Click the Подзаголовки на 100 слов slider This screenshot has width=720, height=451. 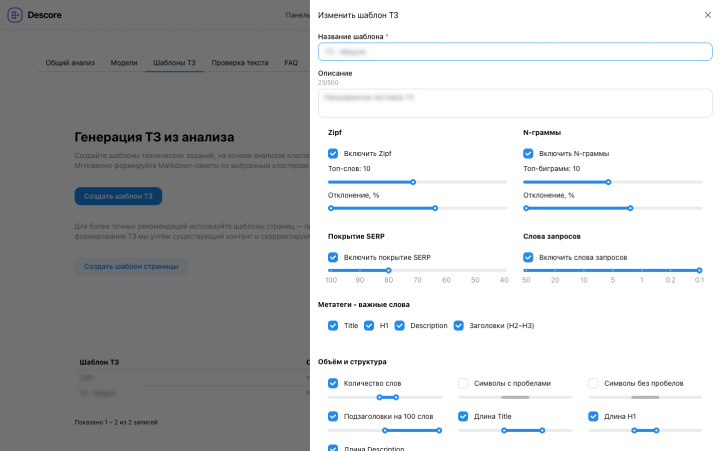(385, 430)
